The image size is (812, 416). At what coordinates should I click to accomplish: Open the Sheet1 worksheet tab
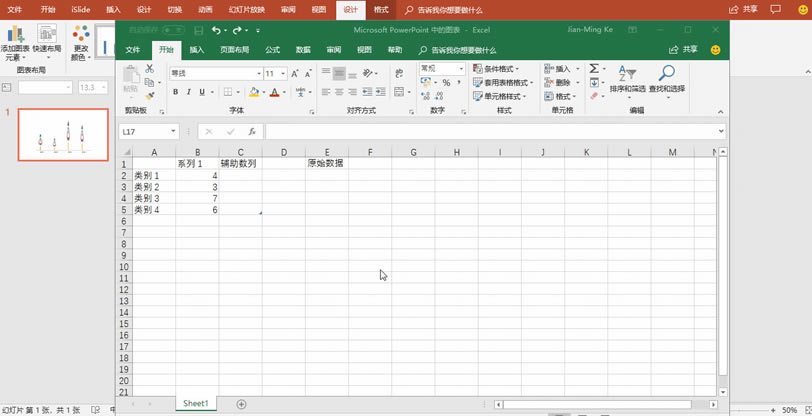(x=195, y=404)
